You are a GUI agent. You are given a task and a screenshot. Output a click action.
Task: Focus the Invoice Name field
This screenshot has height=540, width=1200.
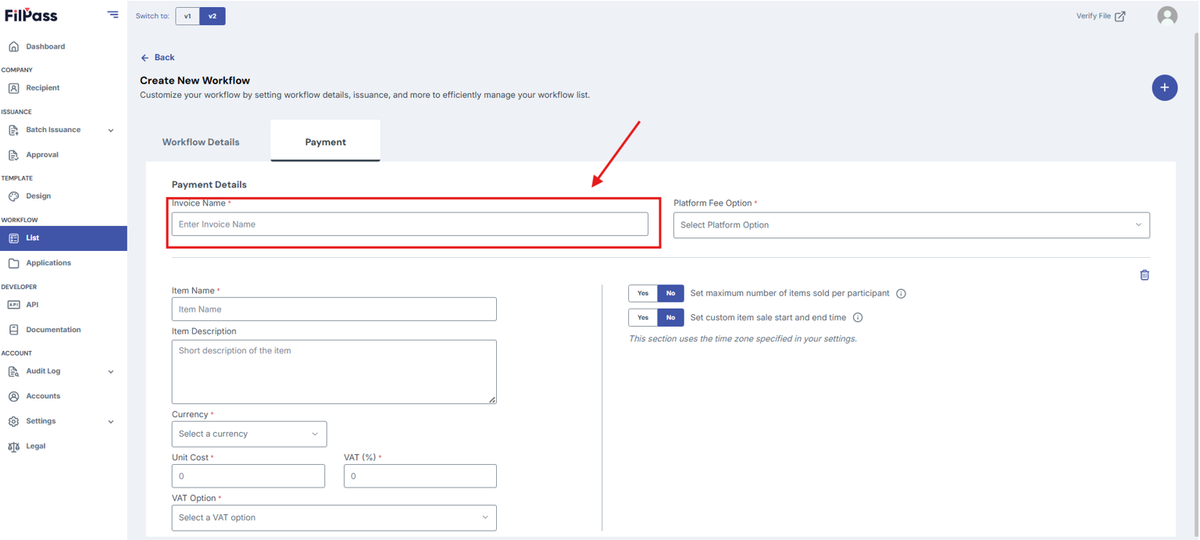click(410, 224)
